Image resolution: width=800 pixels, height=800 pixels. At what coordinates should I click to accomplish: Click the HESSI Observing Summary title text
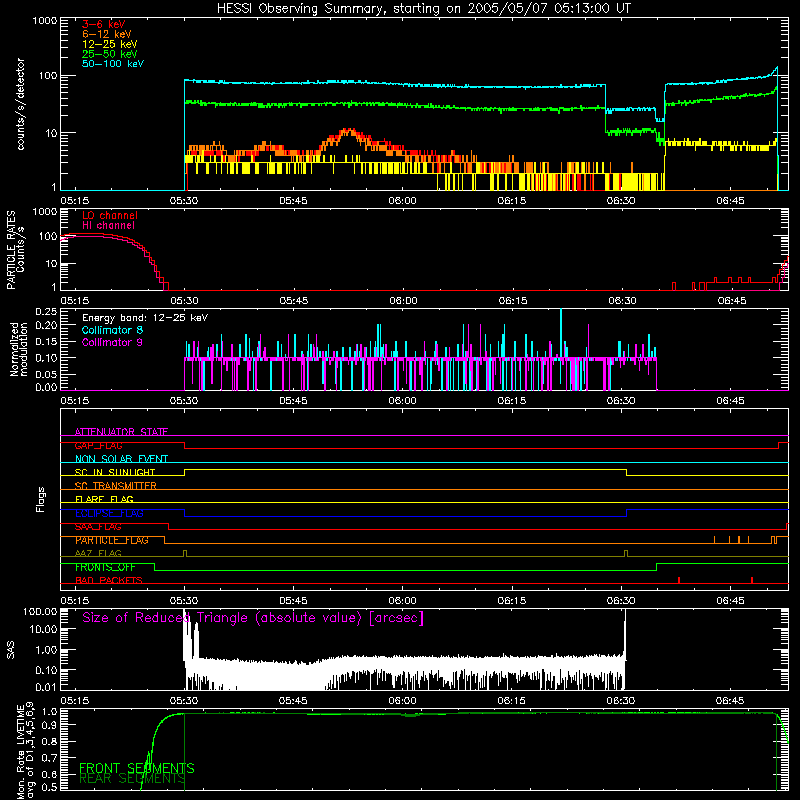(x=423, y=9)
